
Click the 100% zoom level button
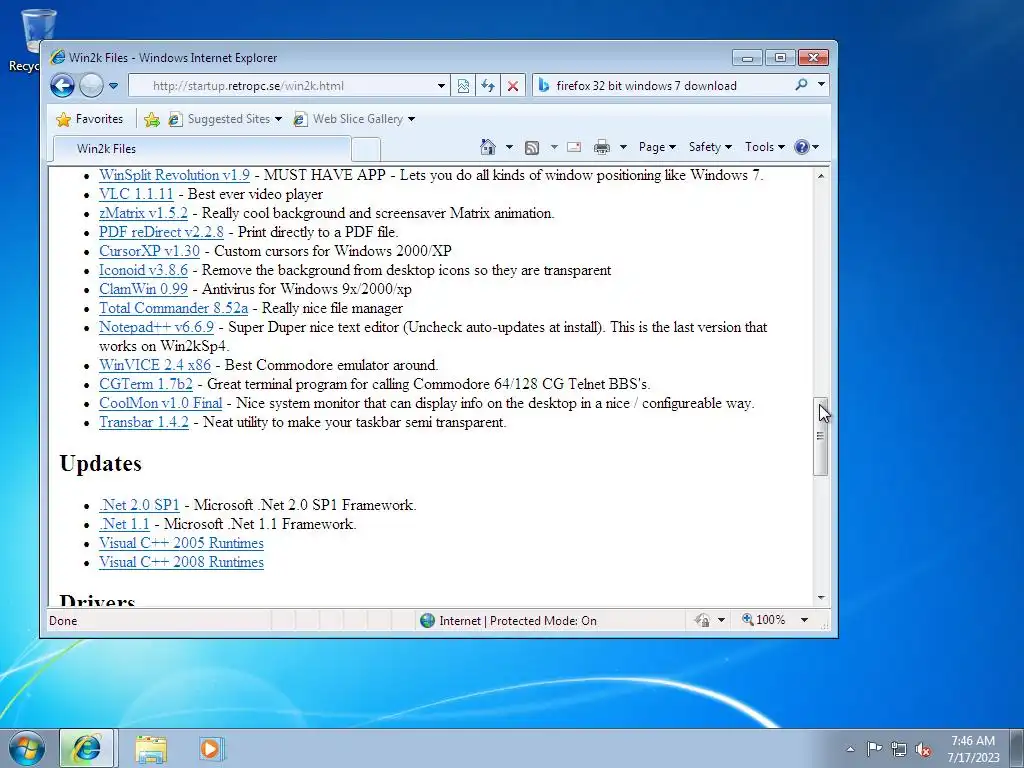click(763, 620)
